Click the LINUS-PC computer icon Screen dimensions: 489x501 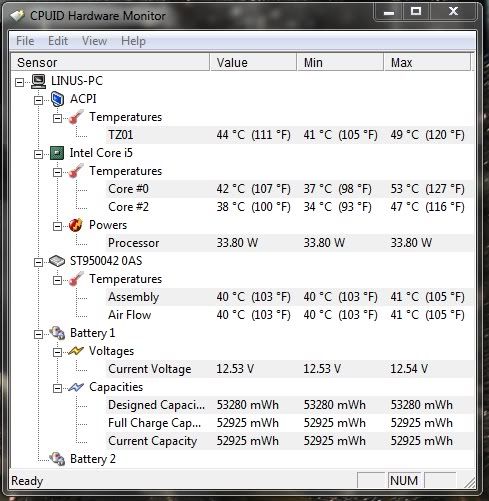pyautogui.click(x=38, y=81)
